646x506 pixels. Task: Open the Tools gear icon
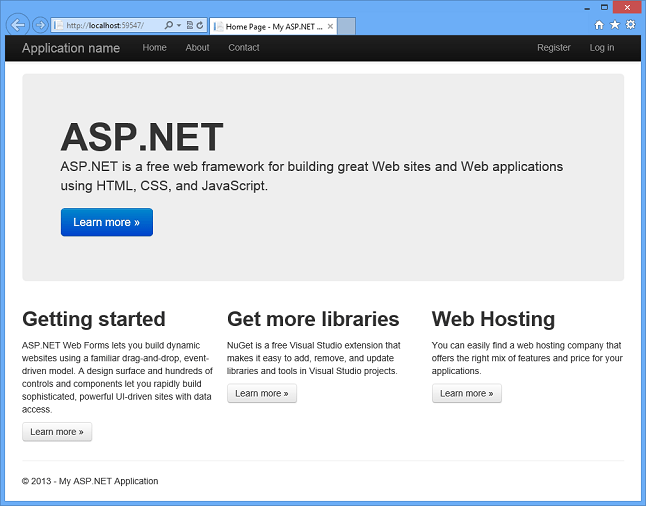pyautogui.click(x=630, y=24)
